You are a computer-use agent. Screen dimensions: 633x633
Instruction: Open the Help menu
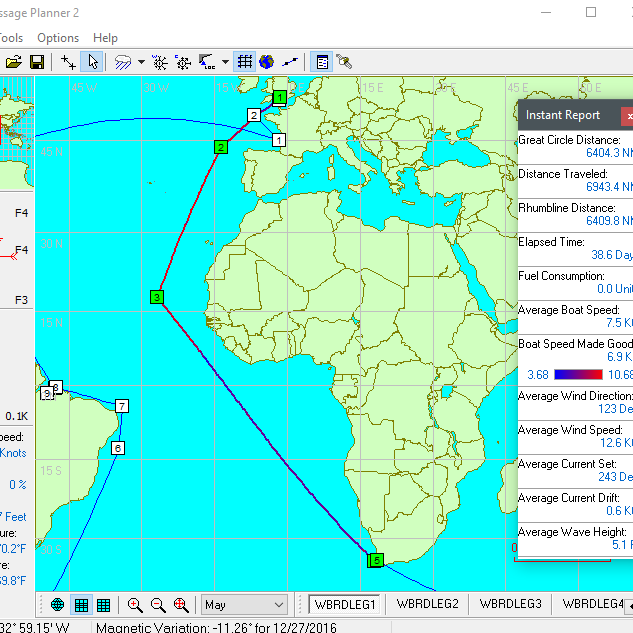(105, 38)
